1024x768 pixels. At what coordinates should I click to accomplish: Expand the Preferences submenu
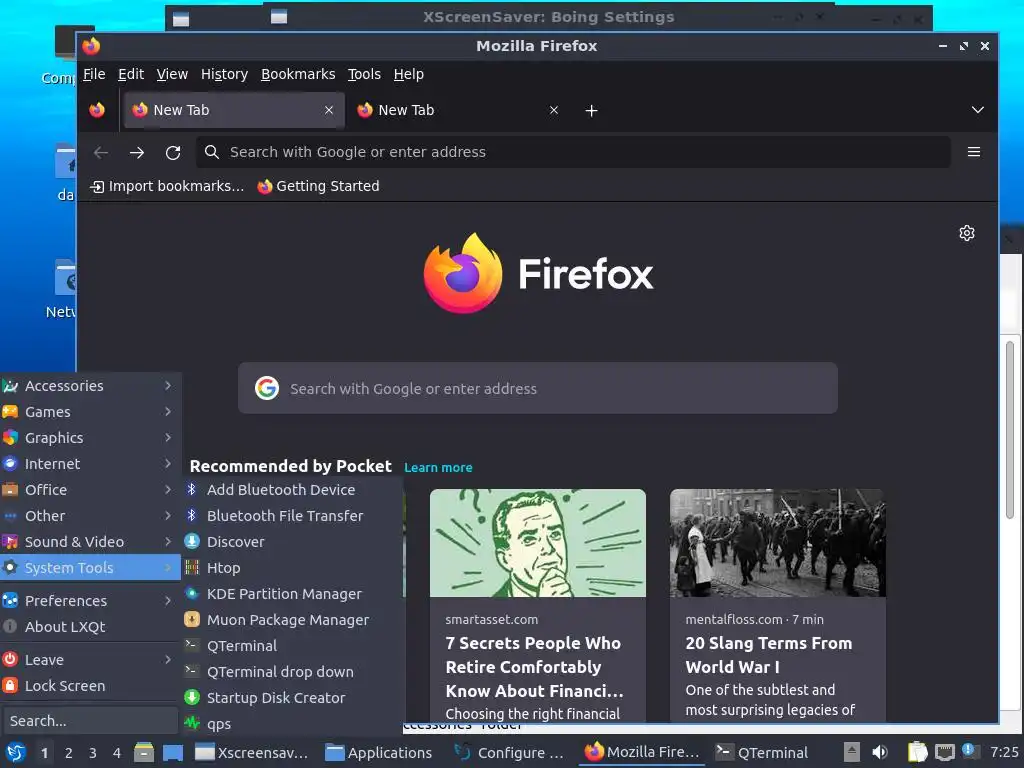[x=90, y=601]
